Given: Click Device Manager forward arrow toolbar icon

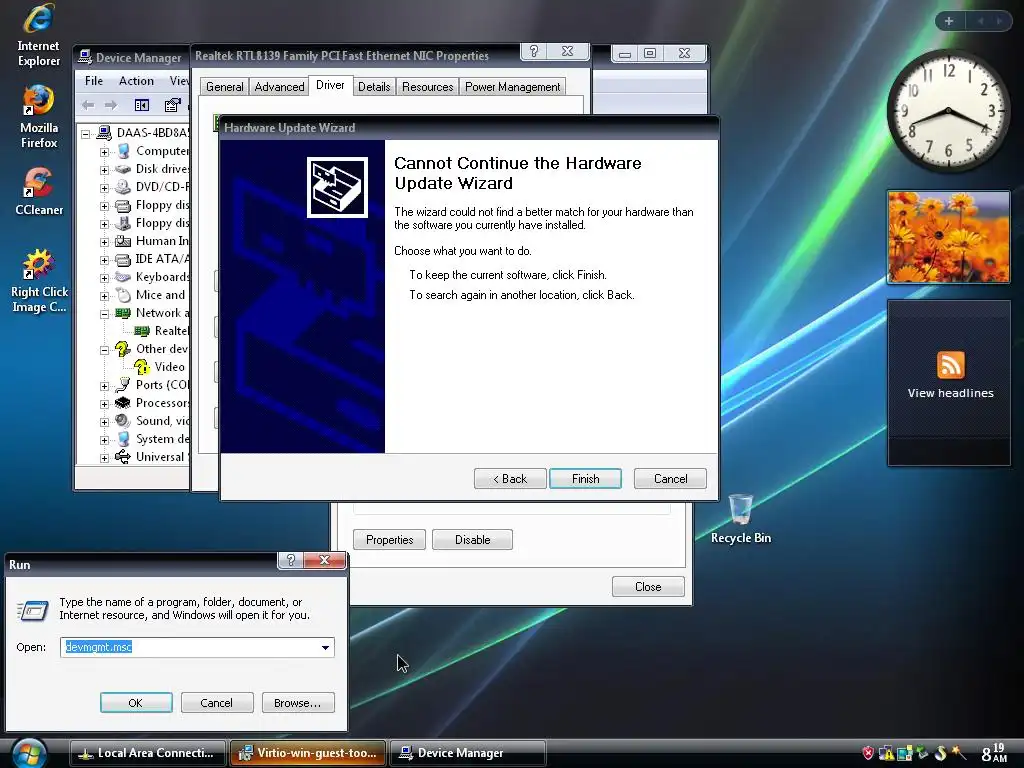Looking at the screenshot, I should click(111, 105).
